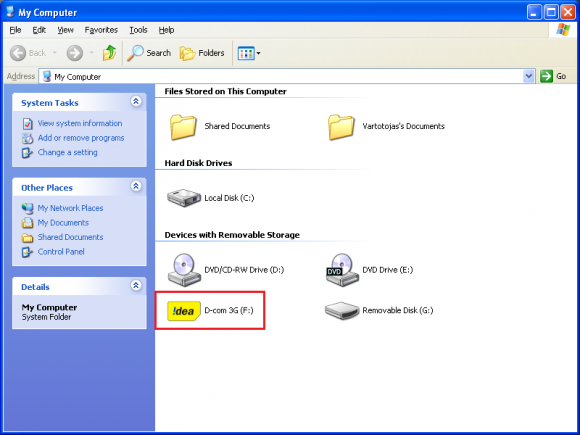Open the Tools menu

(x=138, y=30)
